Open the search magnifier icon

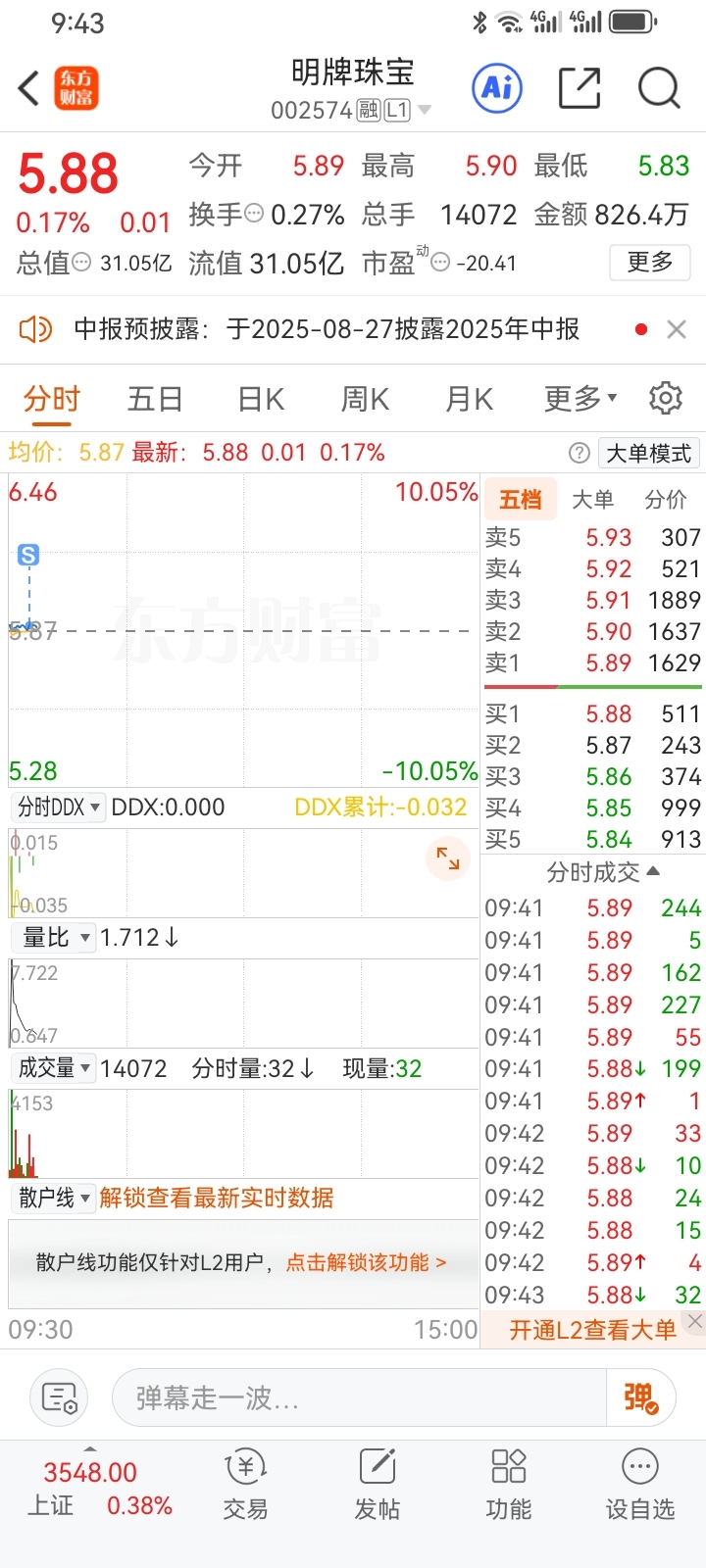coord(659,88)
